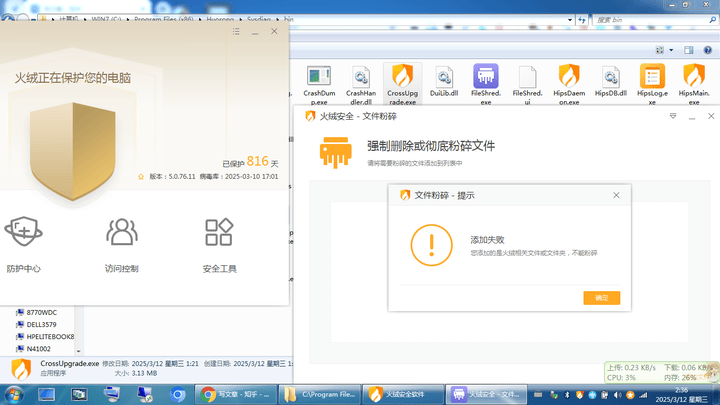Select the FileShred.exe file icon
The height and width of the screenshot is (405, 720).
[x=486, y=76]
